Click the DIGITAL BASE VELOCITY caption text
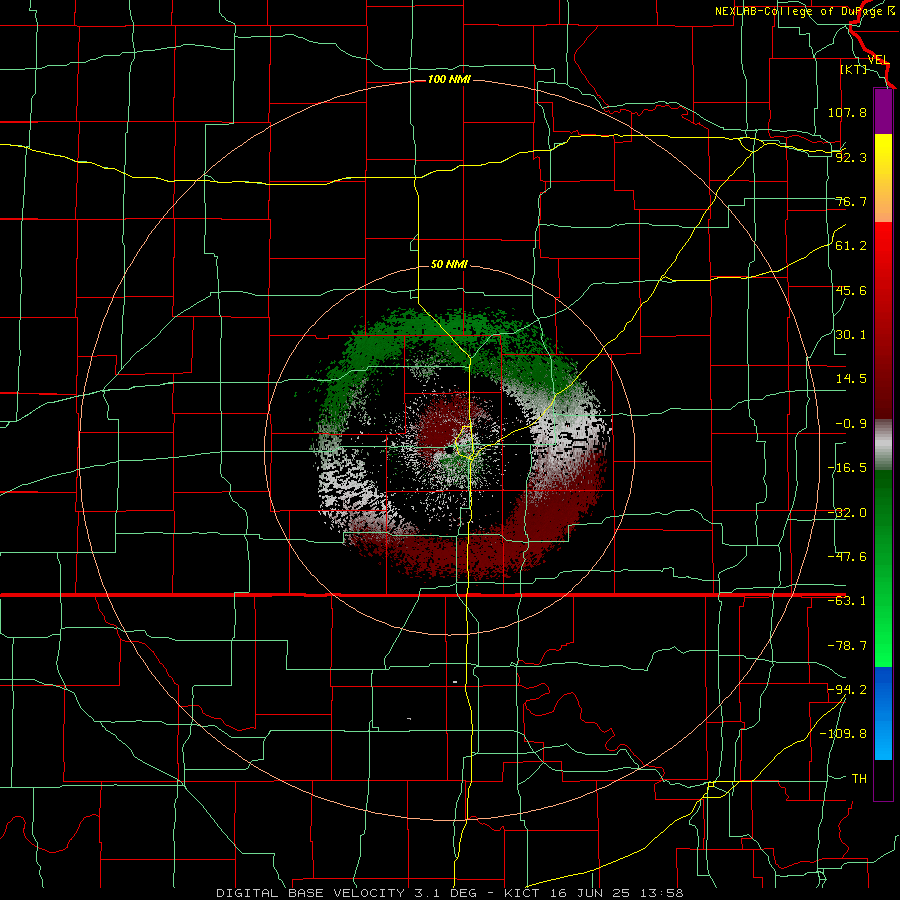Screen dimensions: 900x900 tap(310, 893)
